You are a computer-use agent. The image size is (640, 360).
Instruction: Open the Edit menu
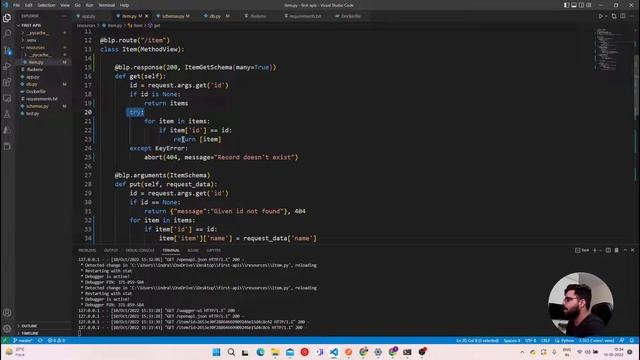click(x=29, y=5)
